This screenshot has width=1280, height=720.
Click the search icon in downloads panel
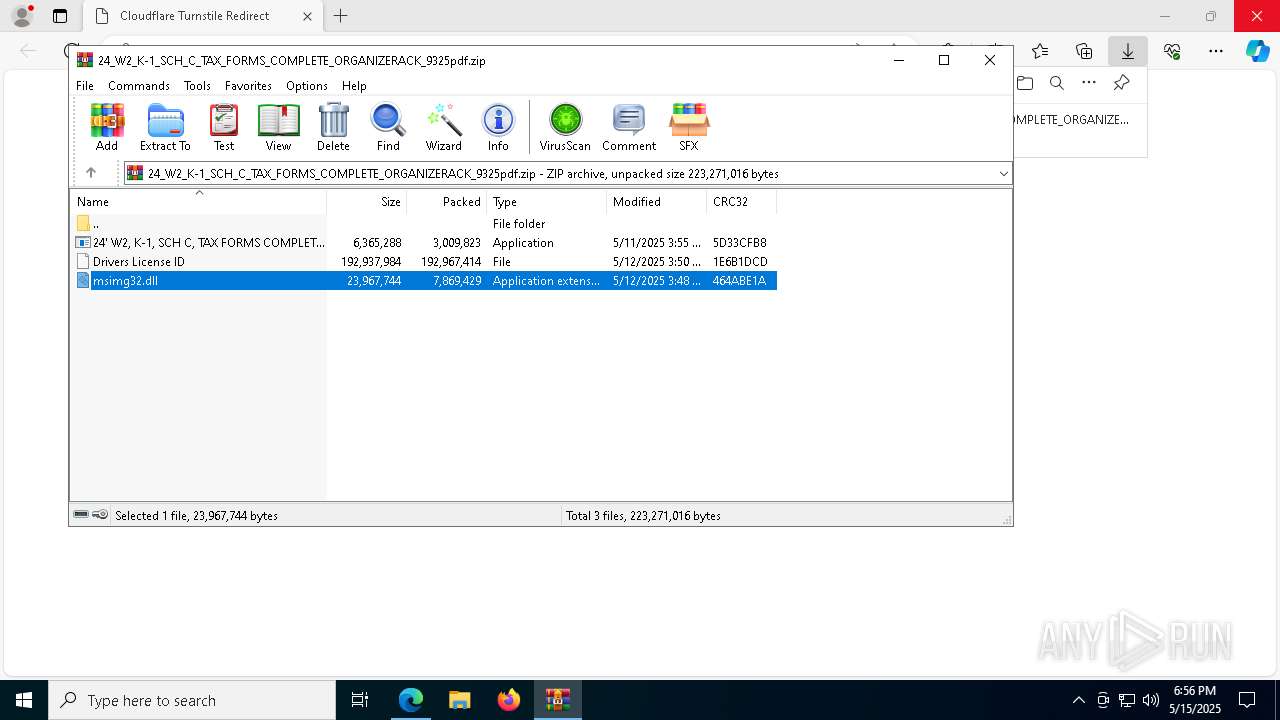[x=1057, y=83]
